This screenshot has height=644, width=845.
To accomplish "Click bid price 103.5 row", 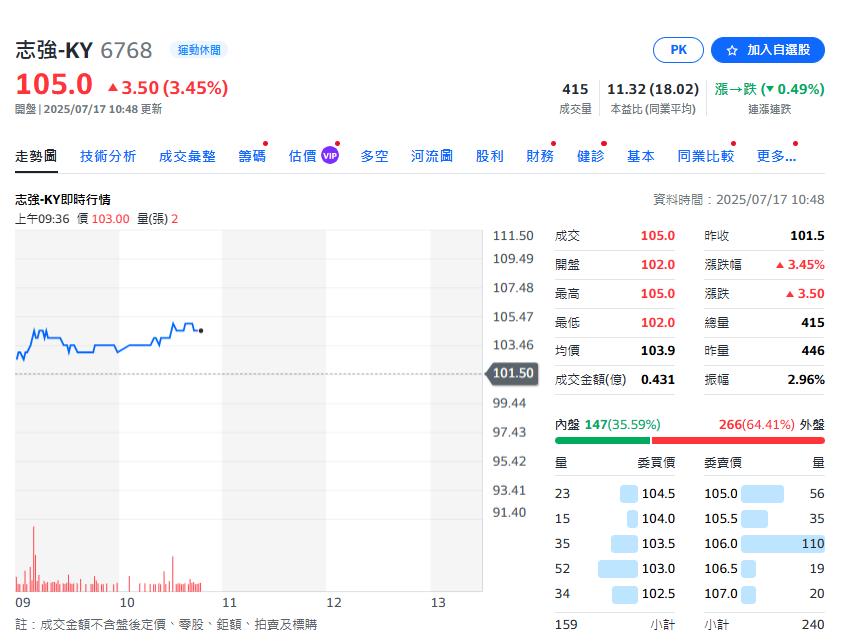I will click(x=615, y=543).
